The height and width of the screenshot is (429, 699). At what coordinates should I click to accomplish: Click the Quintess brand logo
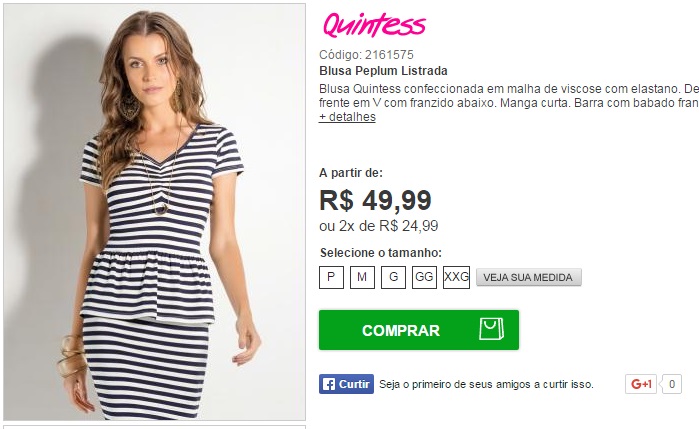(374, 25)
